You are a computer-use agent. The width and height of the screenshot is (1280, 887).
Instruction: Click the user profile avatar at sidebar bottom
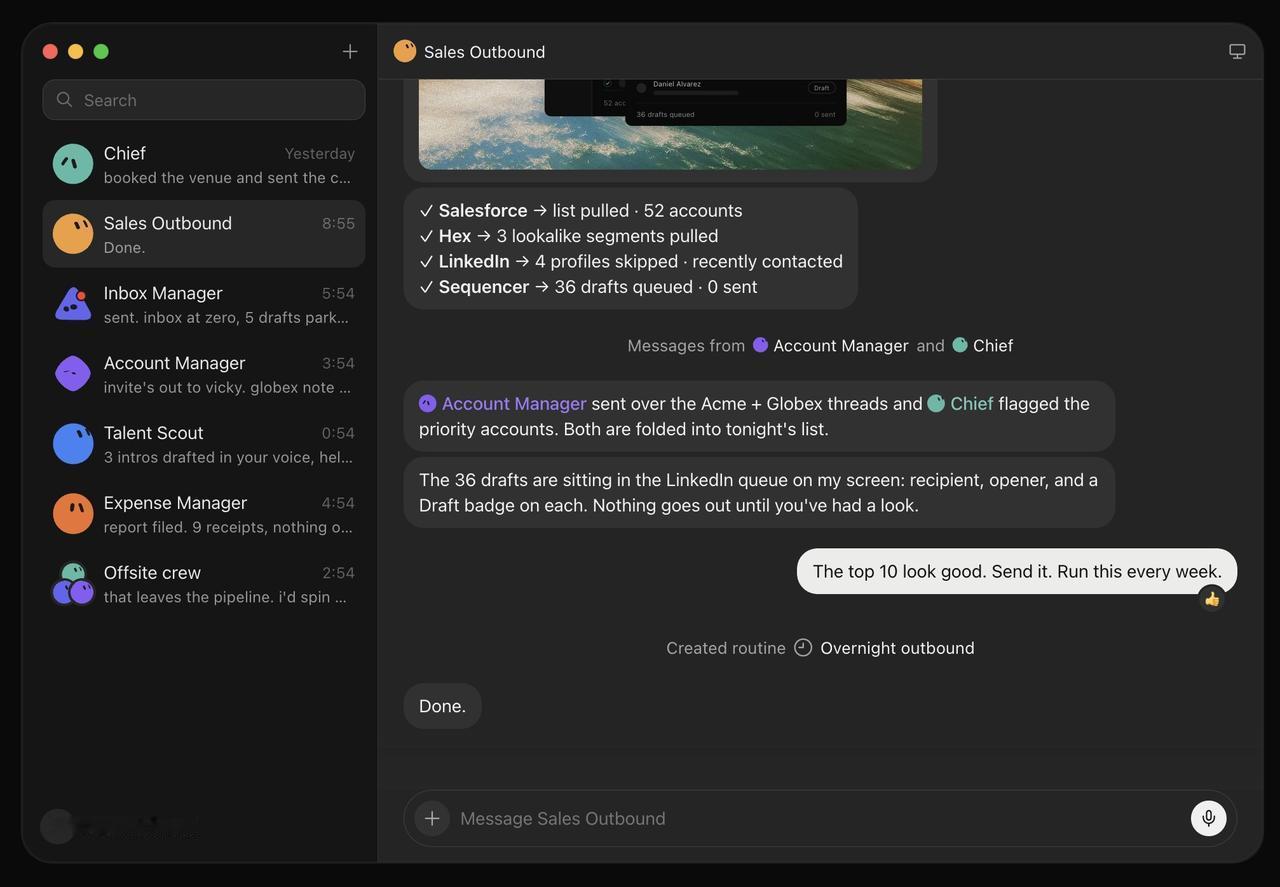pos(58,826)
